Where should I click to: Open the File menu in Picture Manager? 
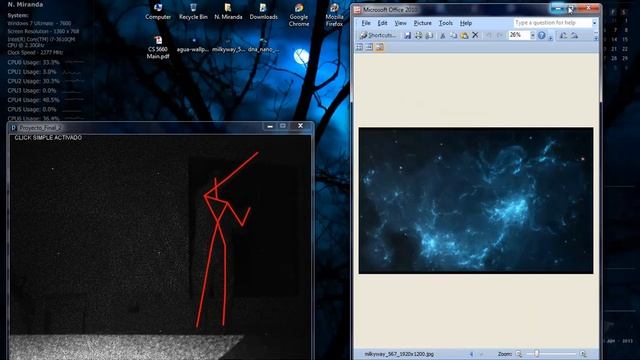click(366, 23)
